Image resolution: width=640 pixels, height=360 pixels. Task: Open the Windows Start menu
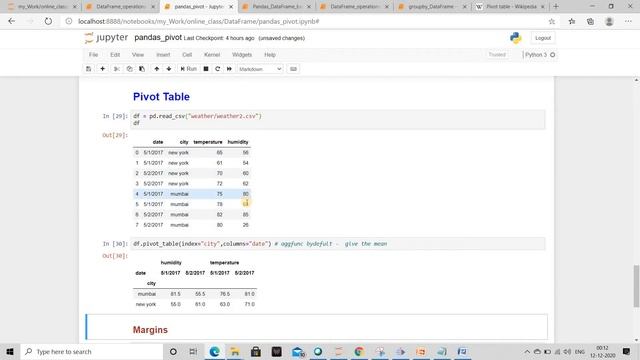pos(10,351)
